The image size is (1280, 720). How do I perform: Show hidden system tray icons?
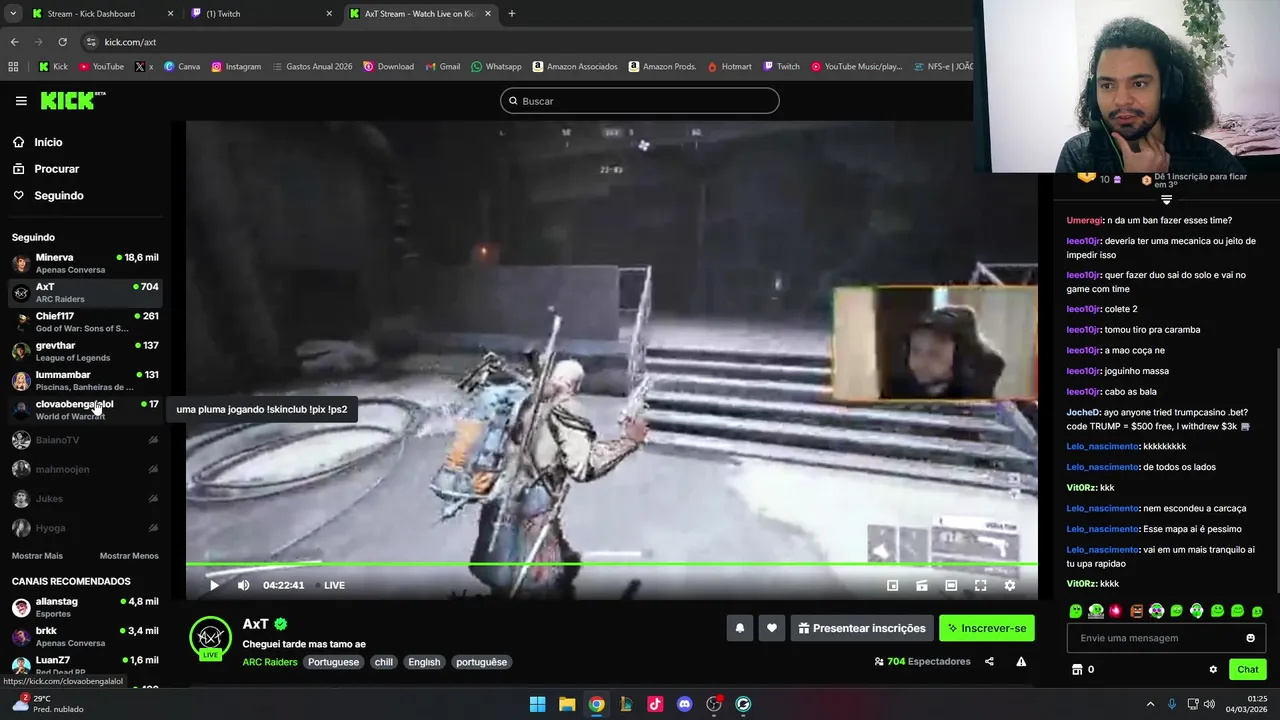[x=1150, y=704]
